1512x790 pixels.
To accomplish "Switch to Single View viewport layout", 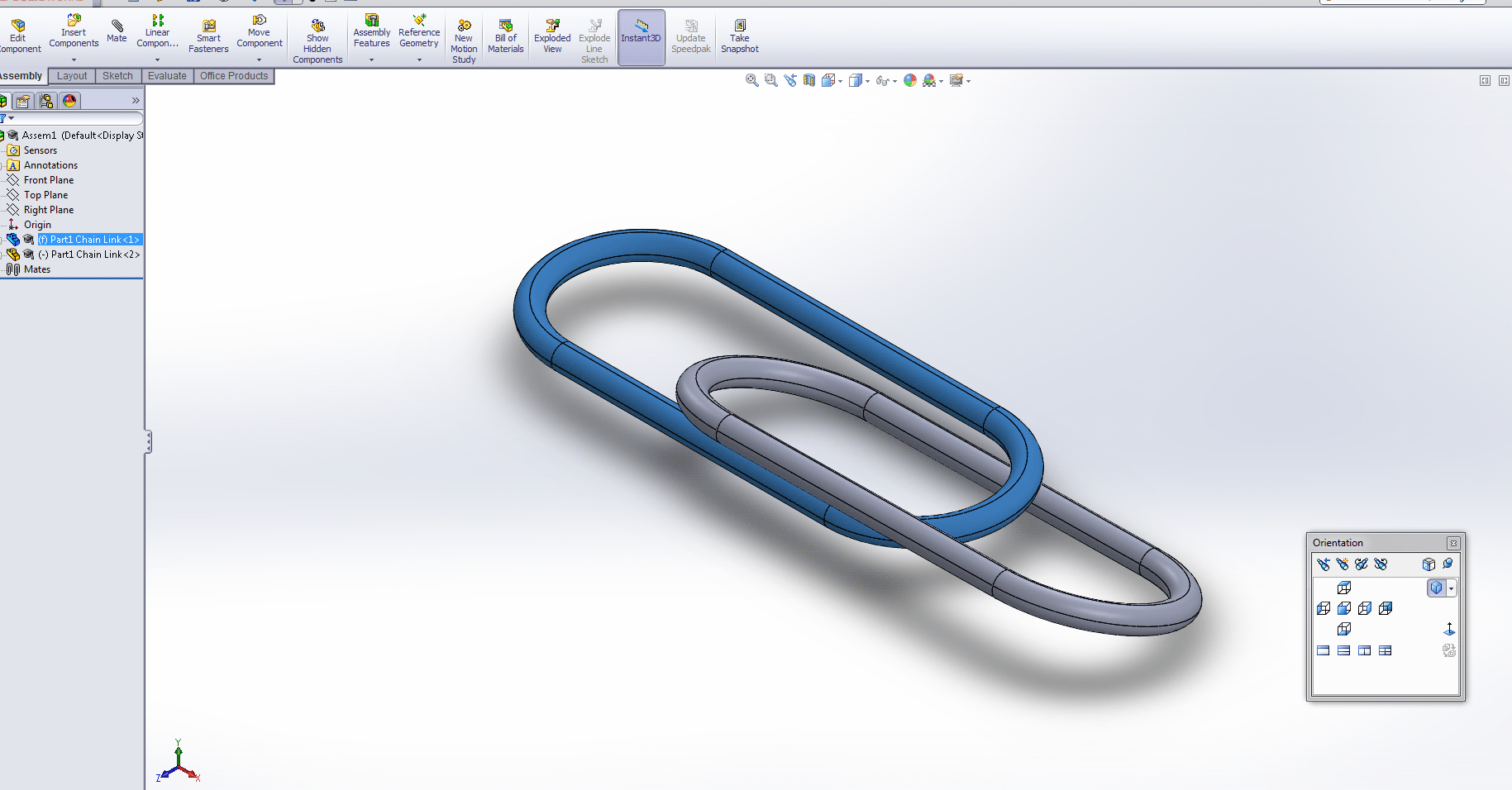I will point(1324,650).
